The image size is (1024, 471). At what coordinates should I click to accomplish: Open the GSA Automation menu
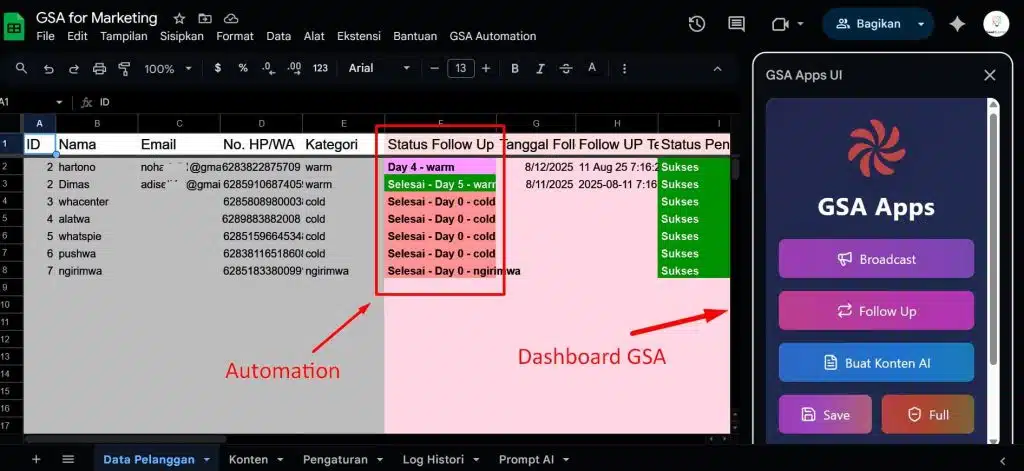pyautogui.click(x=492, y=37)
